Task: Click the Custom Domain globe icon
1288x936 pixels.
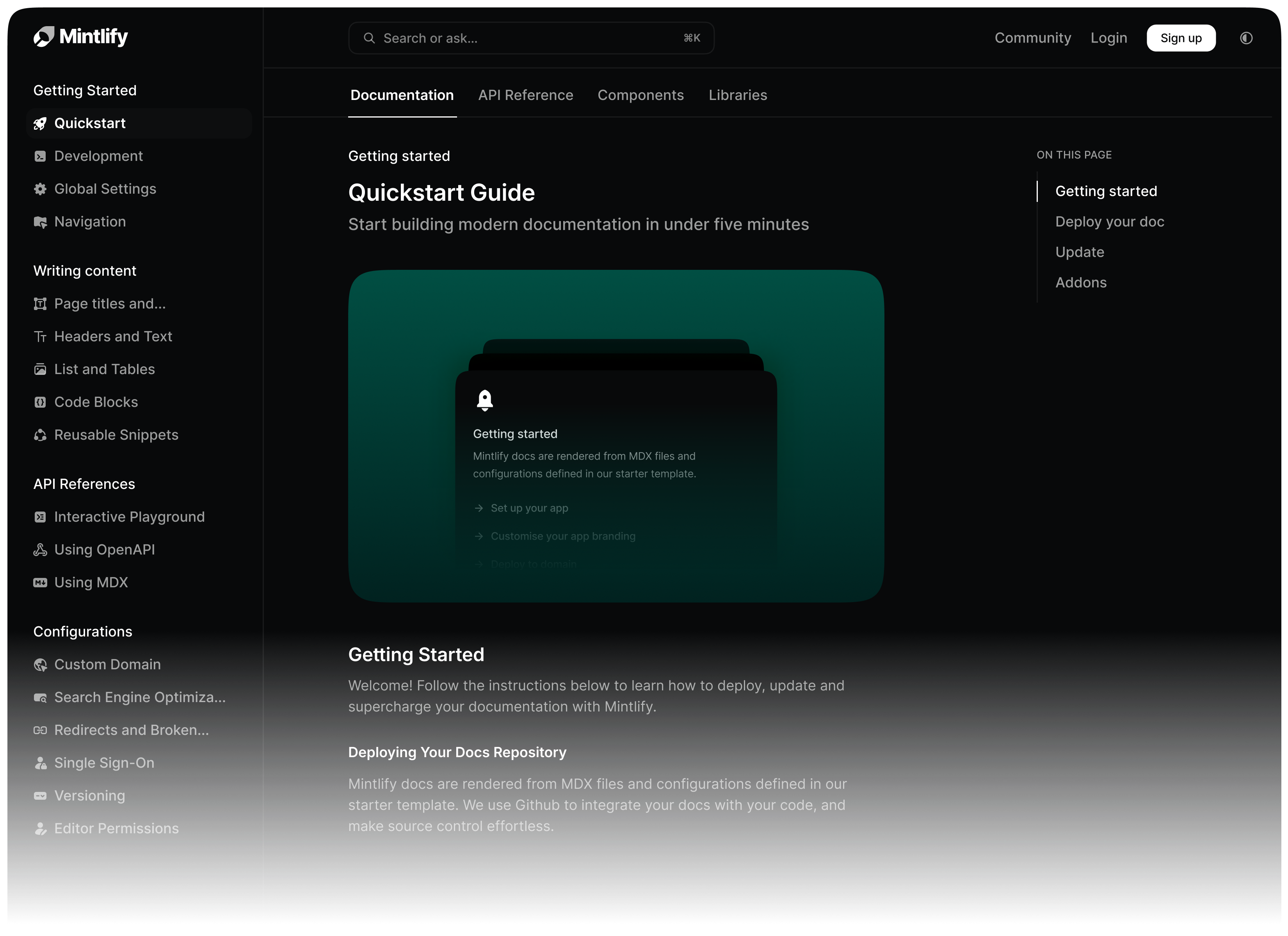Action: 40,665
